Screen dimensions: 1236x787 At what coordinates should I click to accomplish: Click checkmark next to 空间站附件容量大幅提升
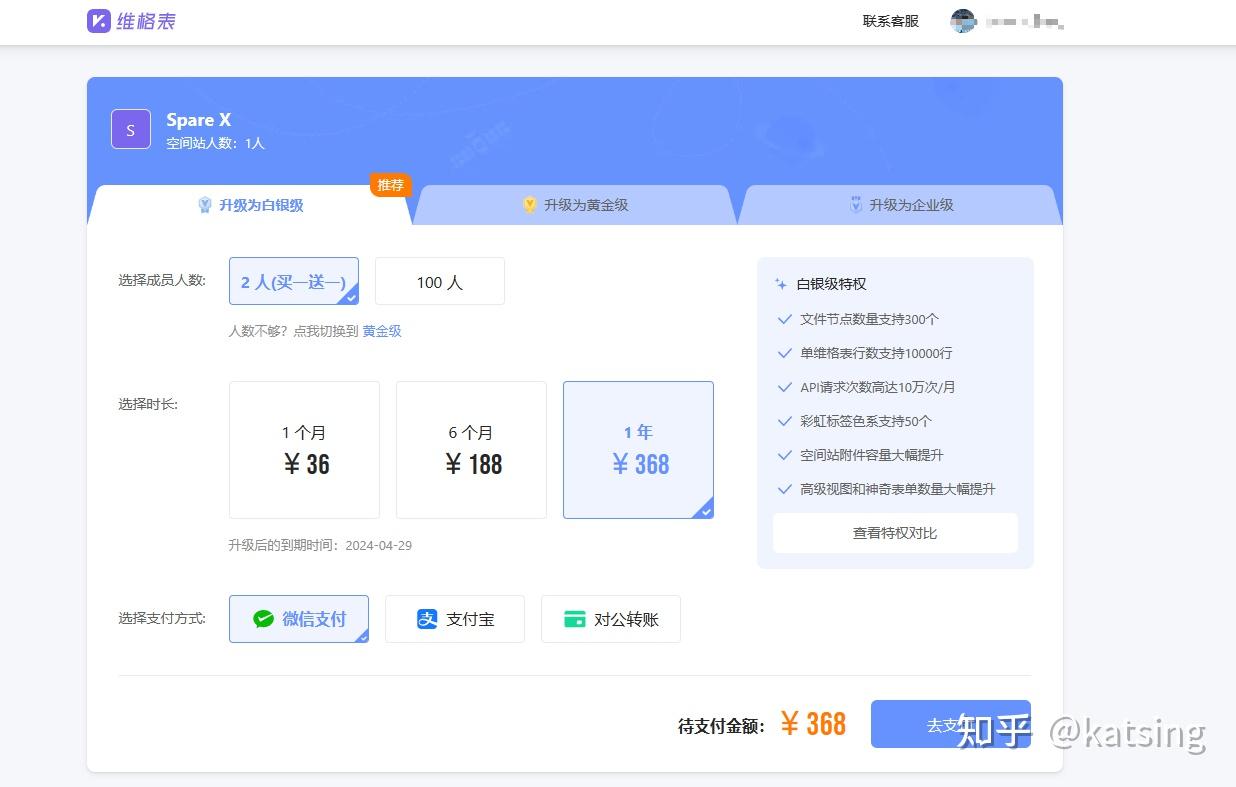pos(785,456)
